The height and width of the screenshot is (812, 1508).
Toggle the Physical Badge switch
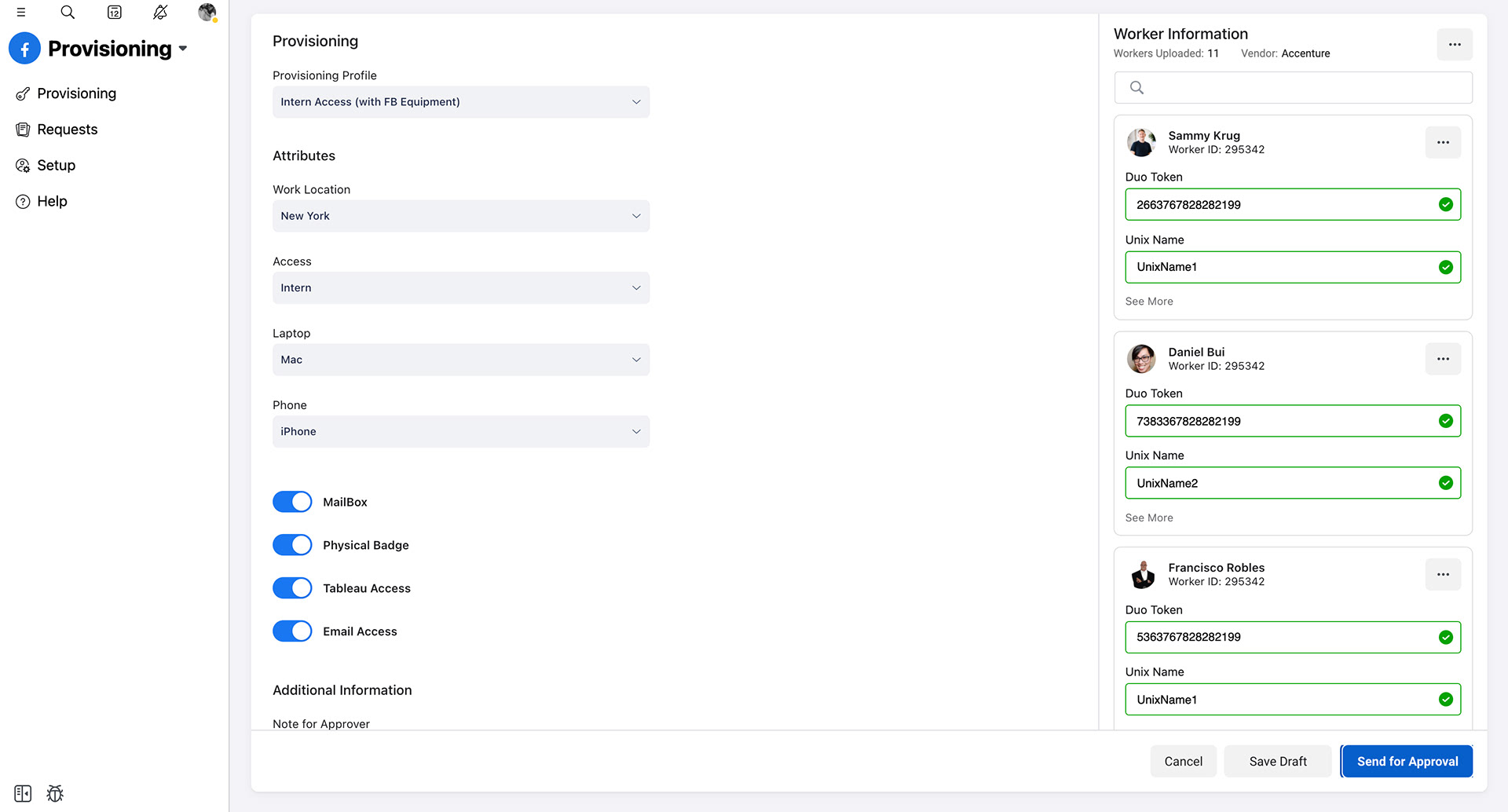click(292, 545)
